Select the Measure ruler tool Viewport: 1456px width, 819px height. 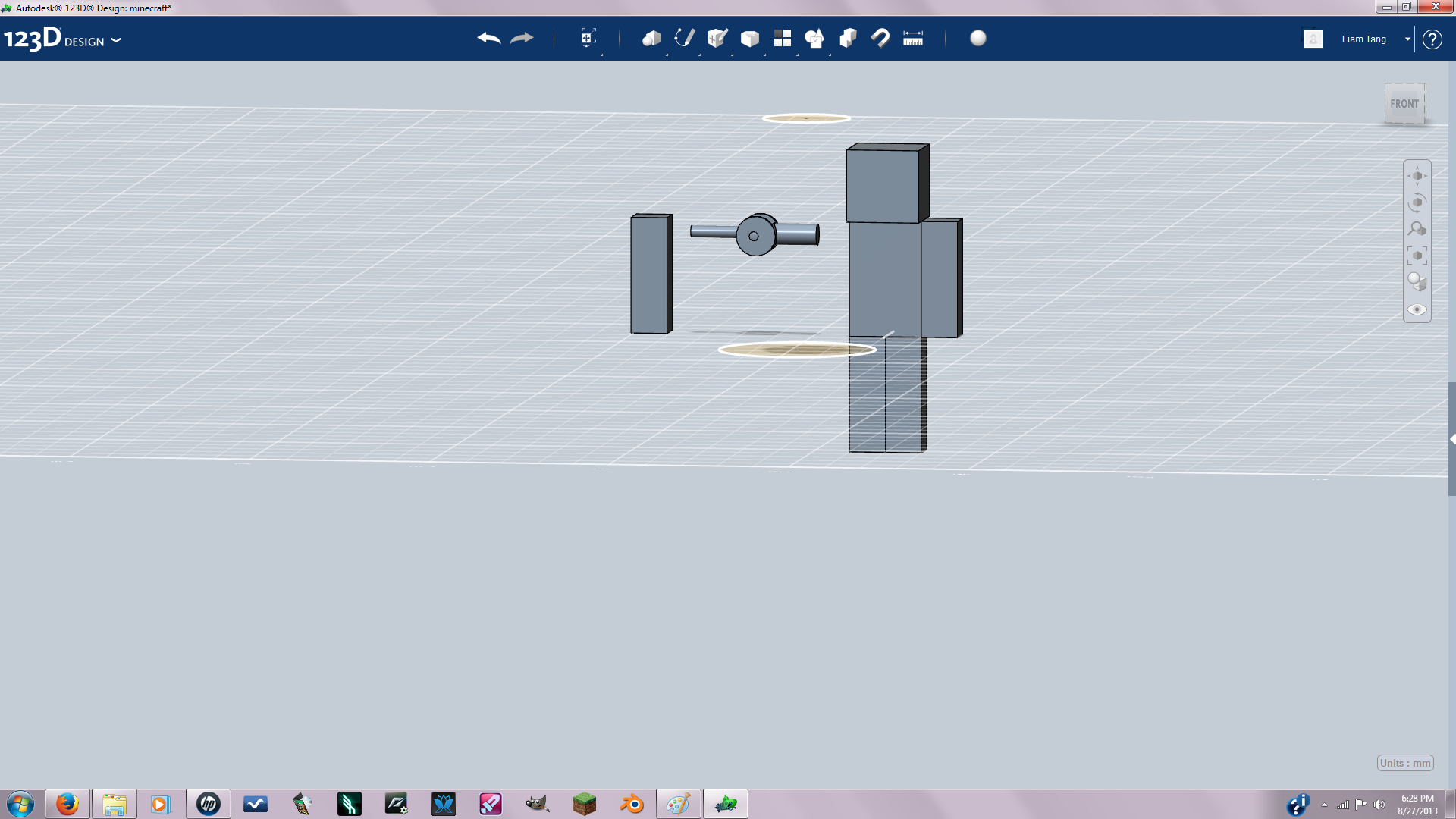(913, 38)
